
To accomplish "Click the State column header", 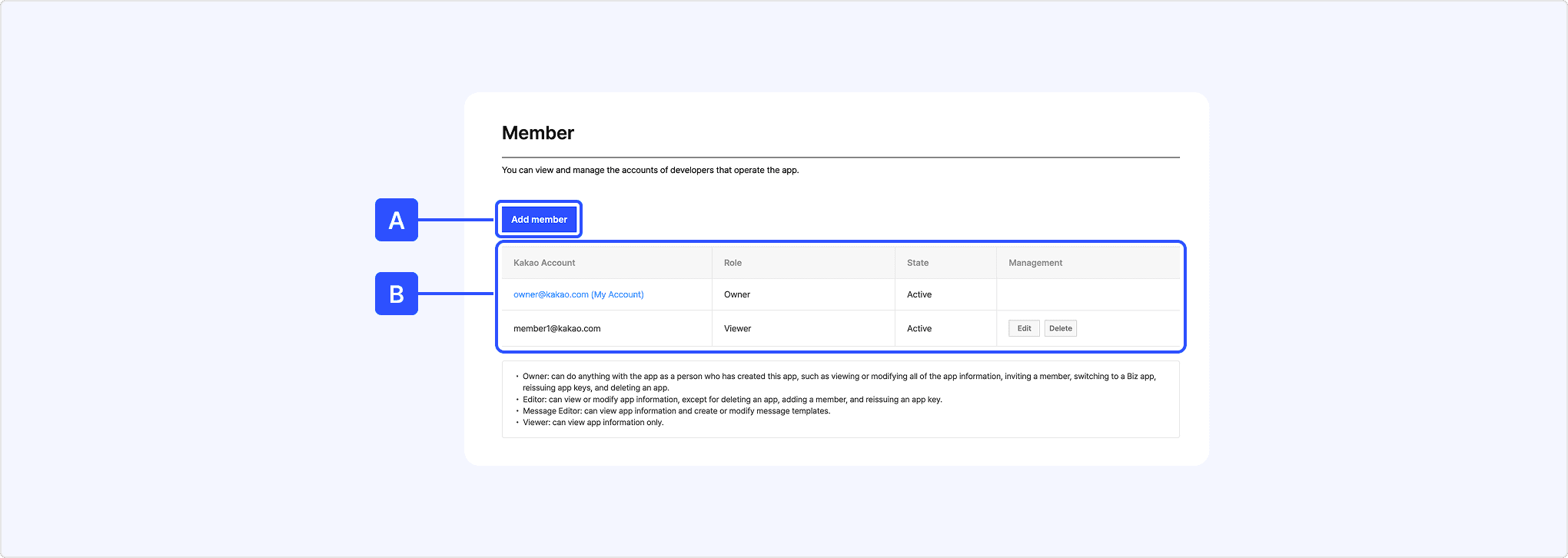I will [917, 263].
